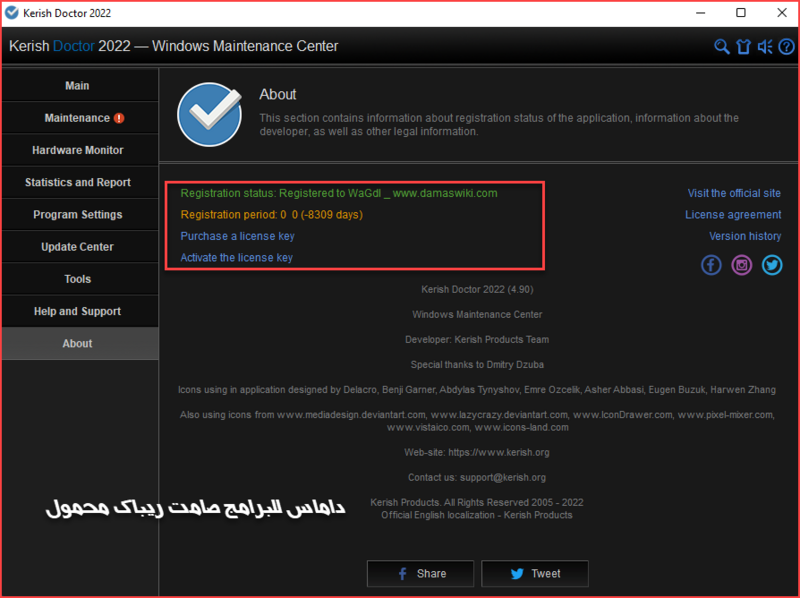Viewport: 800px width, 598px height.
Task: Toggle the sound speaker icon in header
Action: [x=765, y=47]
